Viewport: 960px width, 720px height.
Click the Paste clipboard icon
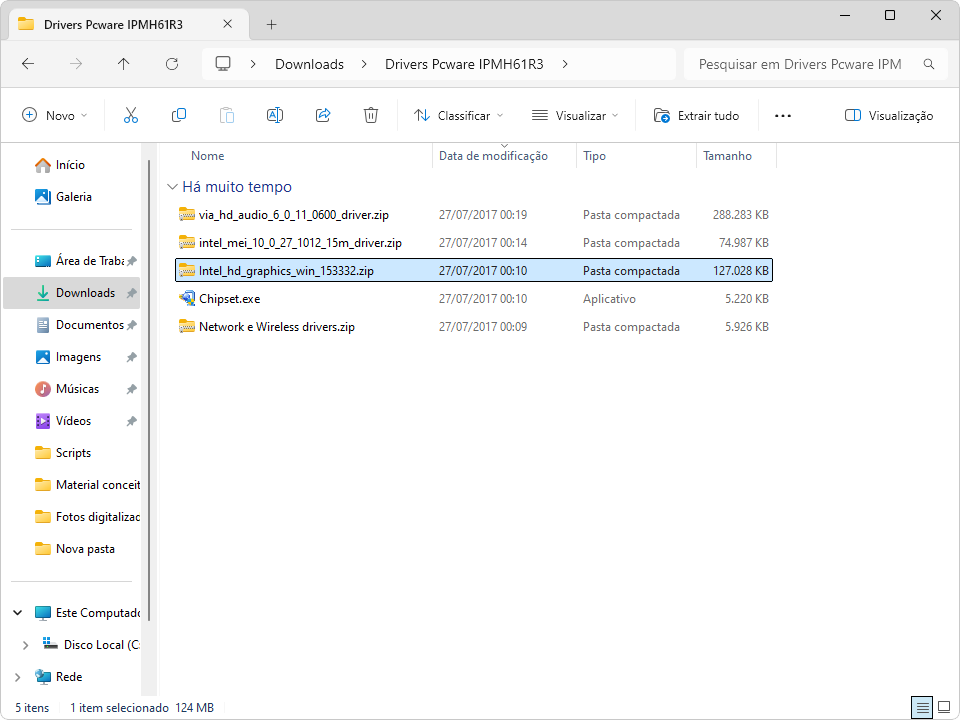(x=227, y=115)
